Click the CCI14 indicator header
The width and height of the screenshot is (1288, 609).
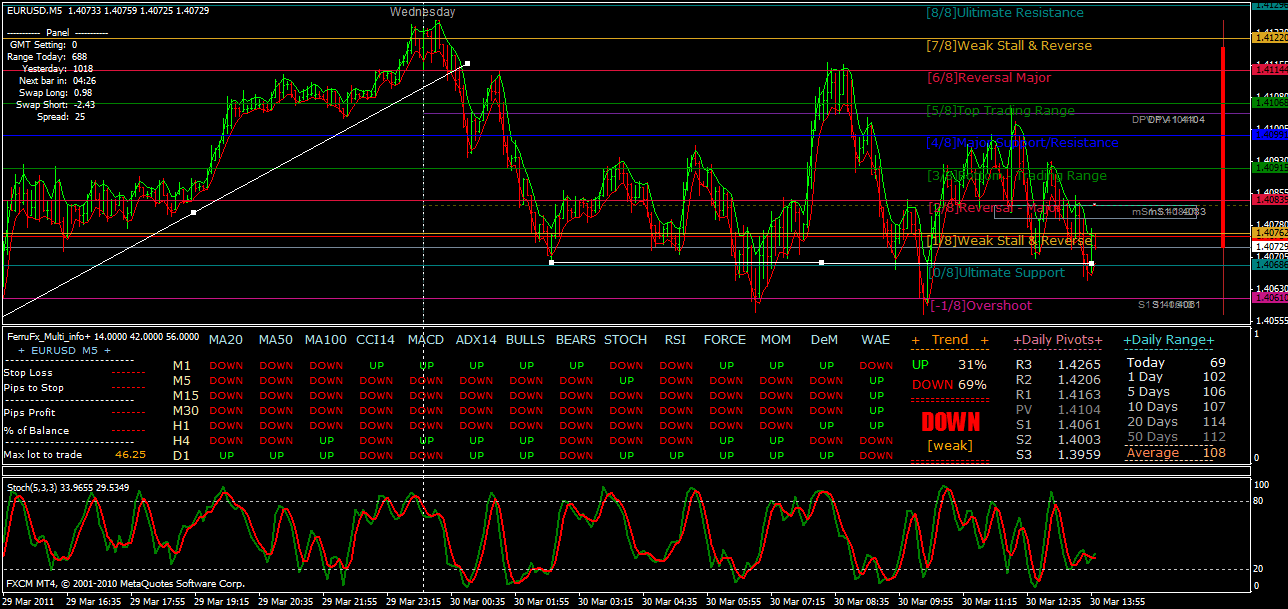click(375, 340)
